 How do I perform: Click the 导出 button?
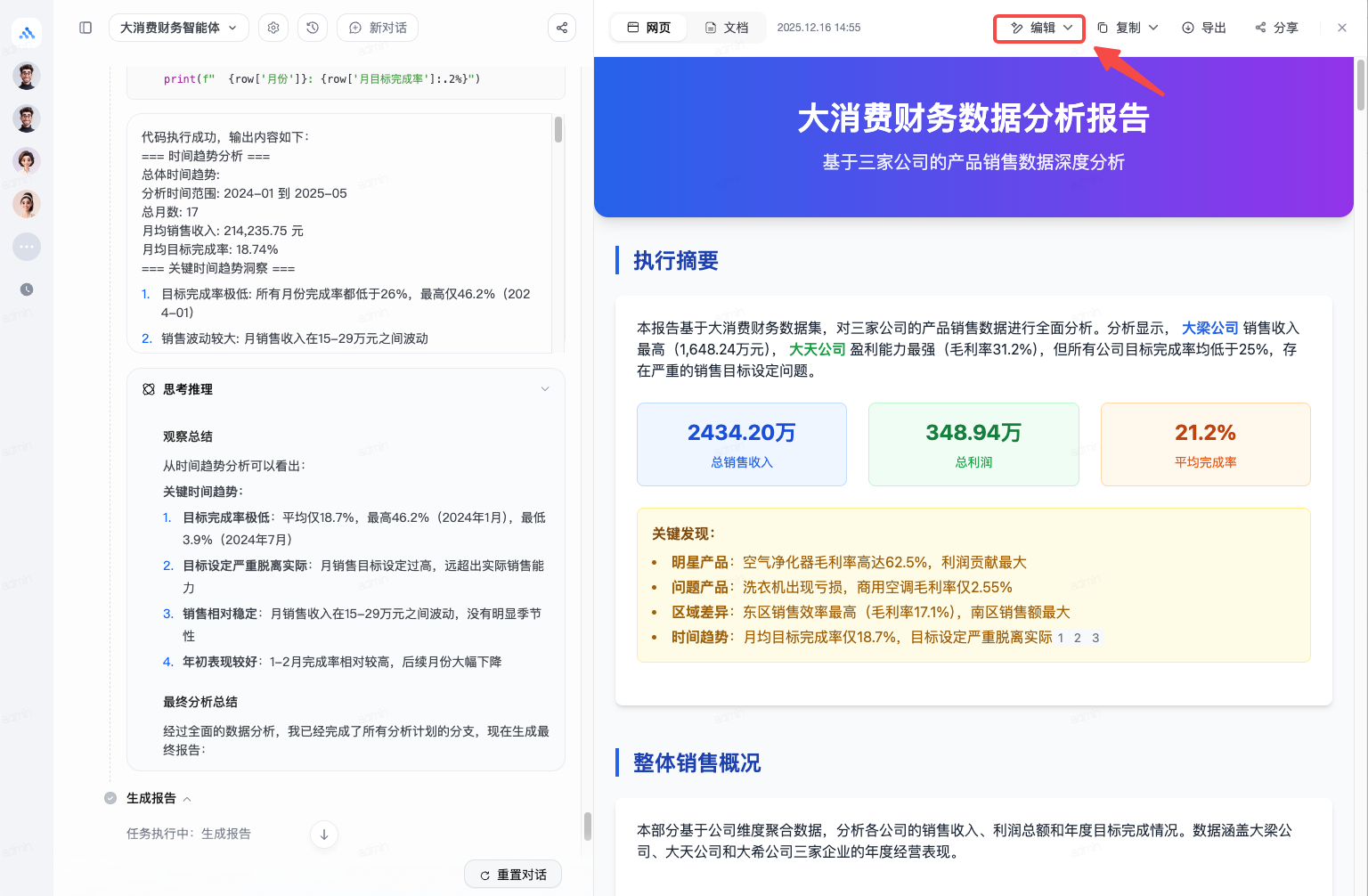(1204, 28)
